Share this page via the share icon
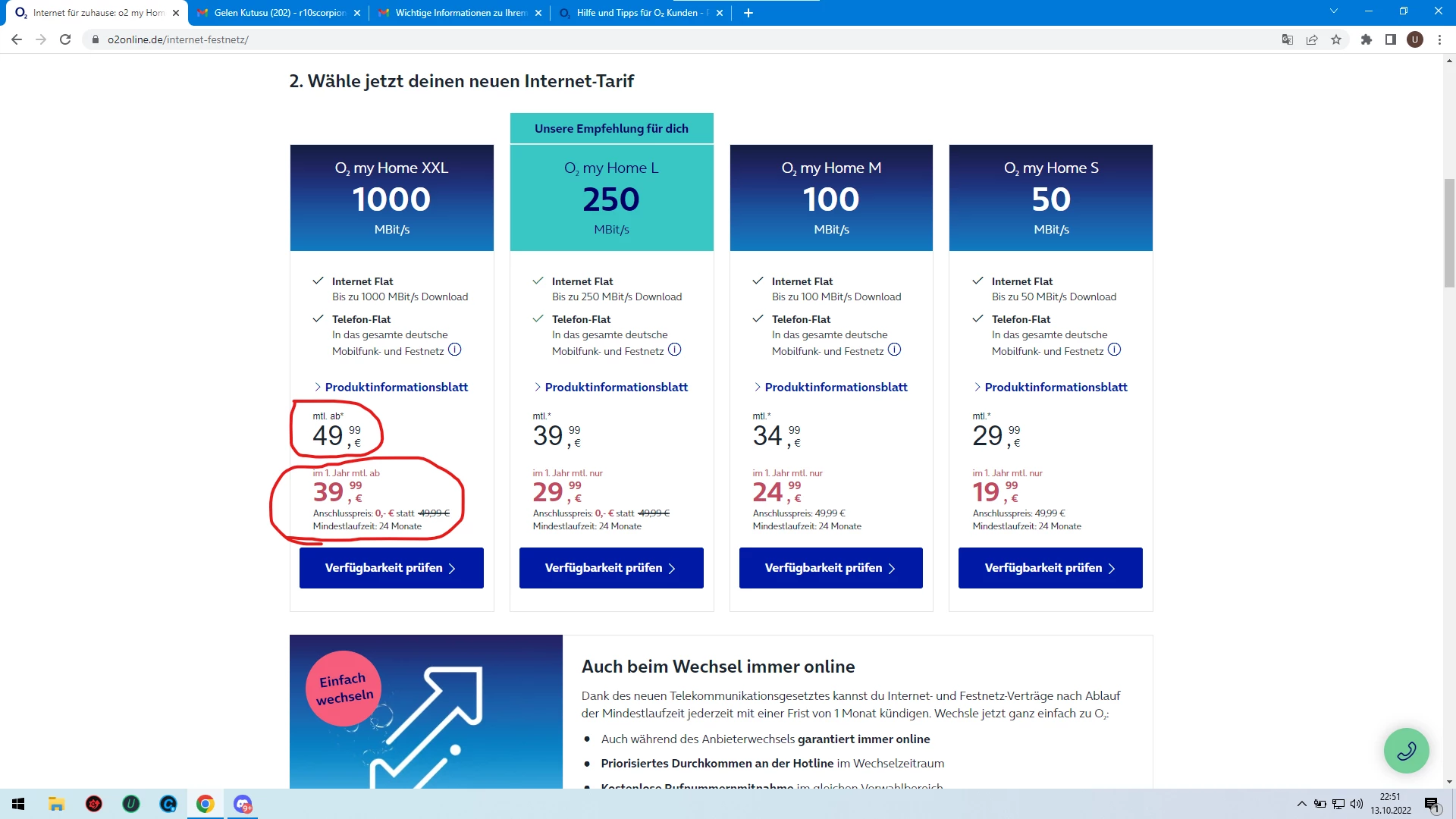Screen dimensions: 1456x819 1312,39
